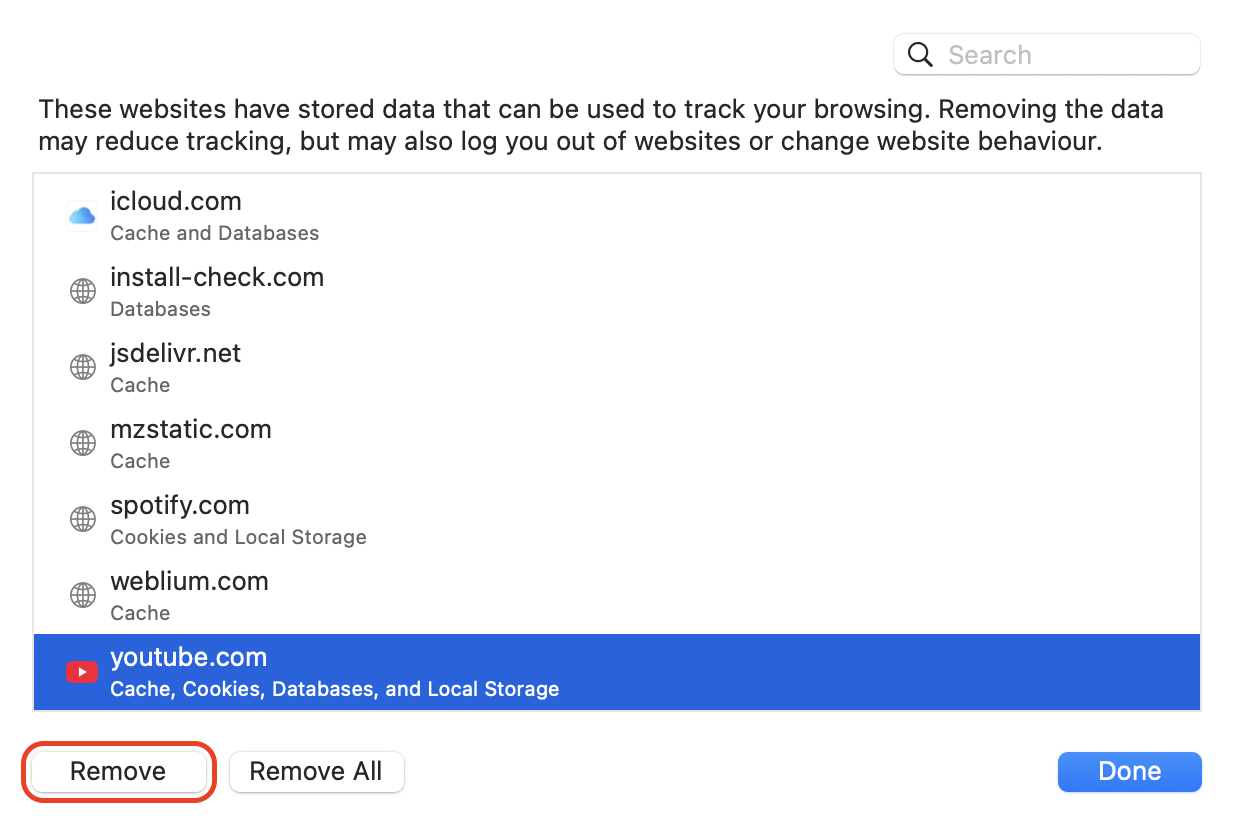Click Done to close the dialog
The width and height of the screenshot is (1234, 820).
pos(1129,771)
